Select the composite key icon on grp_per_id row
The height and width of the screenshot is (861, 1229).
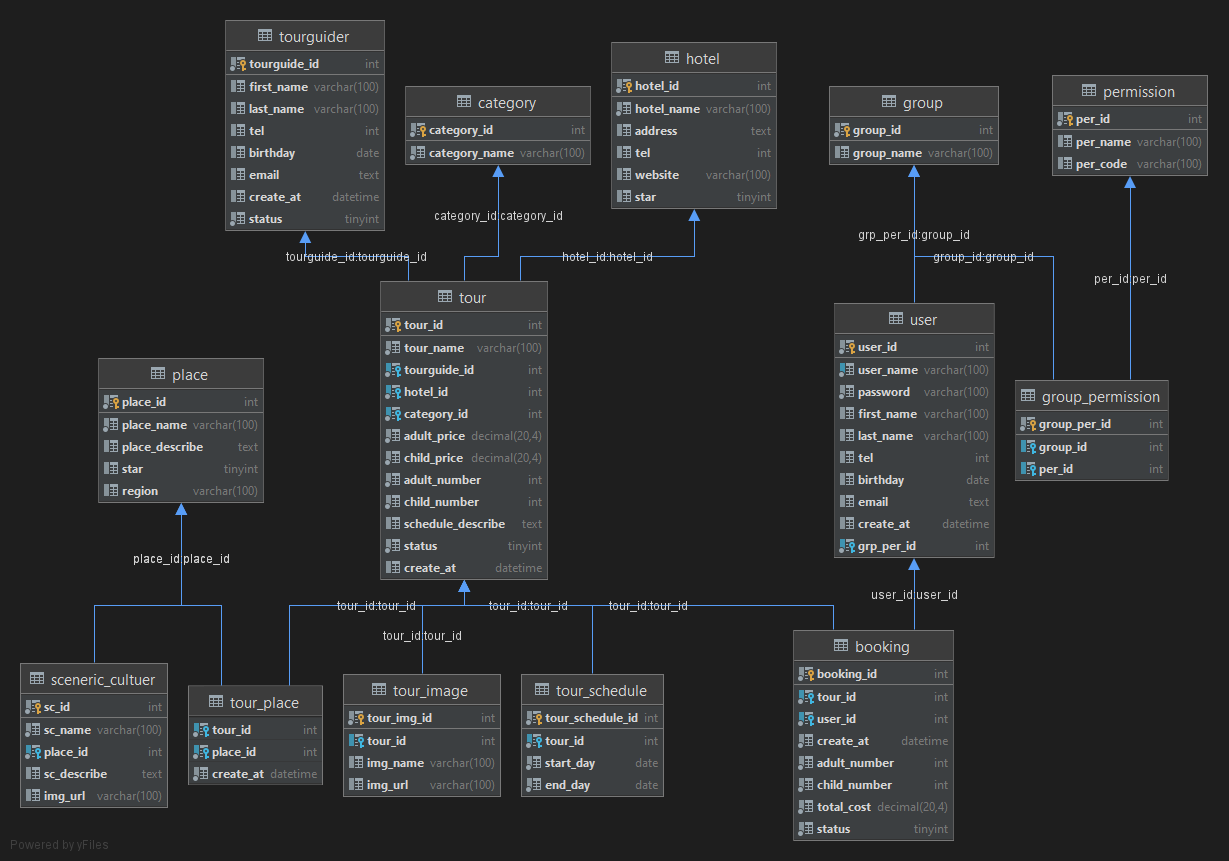click(847, 545)
